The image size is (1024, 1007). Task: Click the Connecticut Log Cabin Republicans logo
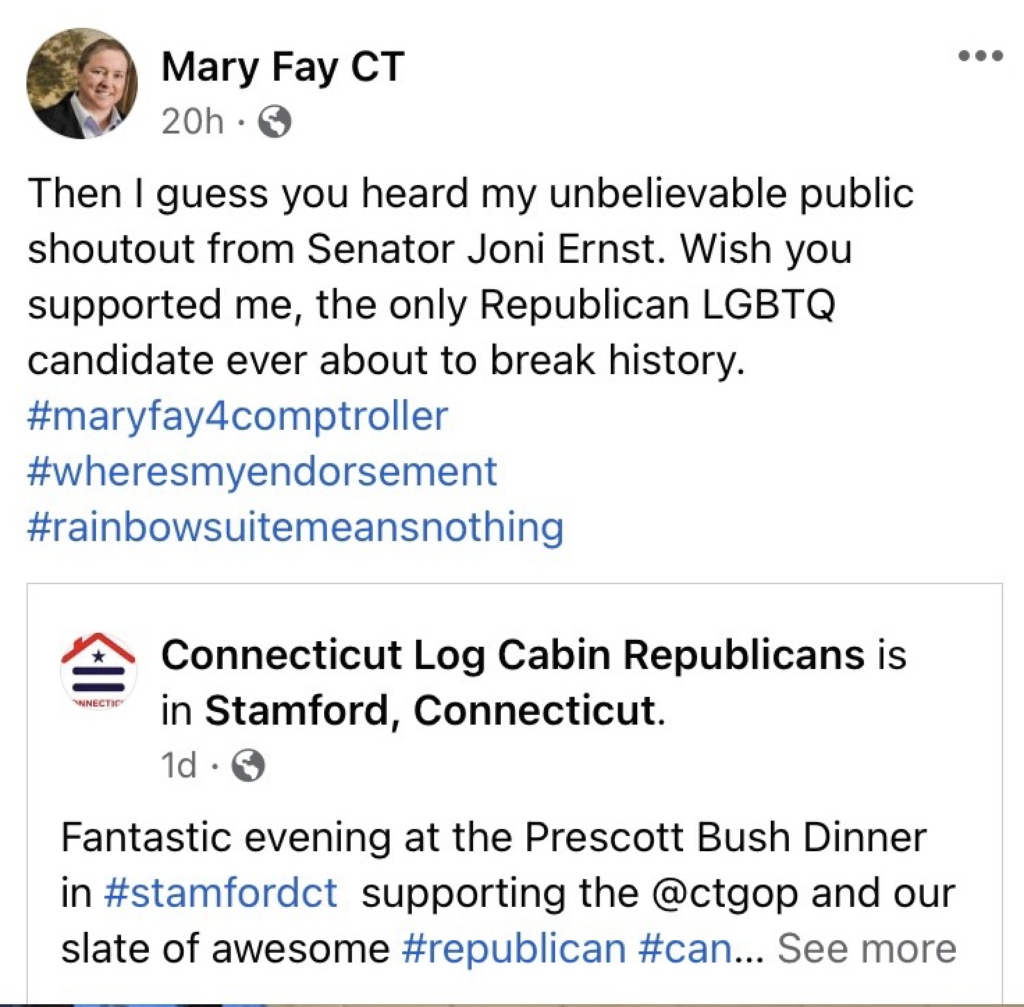99,671
